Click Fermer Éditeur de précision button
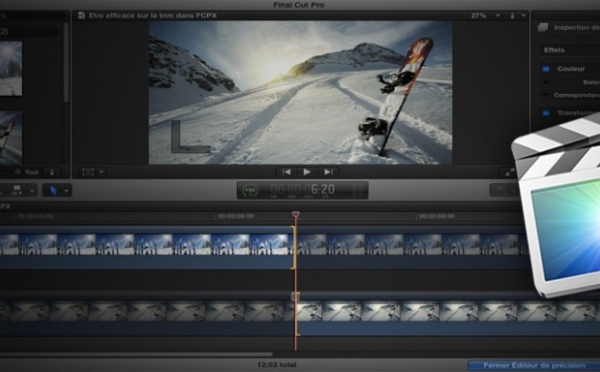The width and height of the screenshot is (600, 372). 534,365
